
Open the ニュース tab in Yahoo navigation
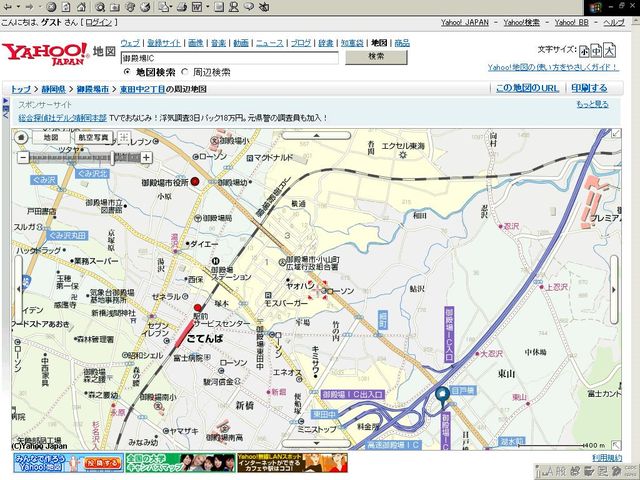pyautogui.click(x=269, y=43)
